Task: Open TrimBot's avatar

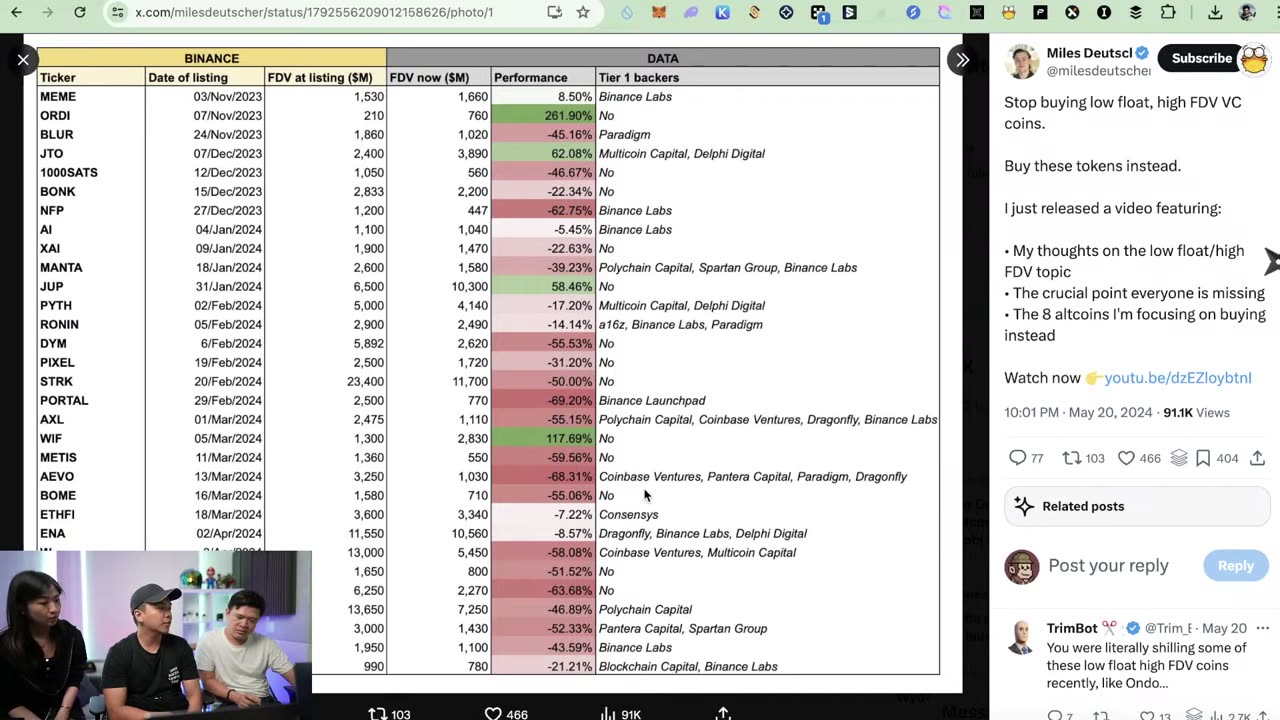Action: click(x=1021, y=637)
